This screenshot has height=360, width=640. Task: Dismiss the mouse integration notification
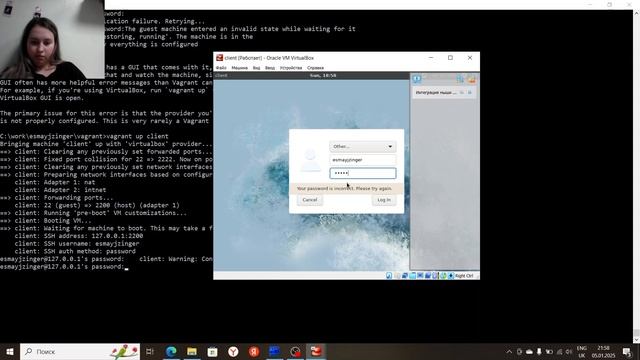[x=470, y=93]
